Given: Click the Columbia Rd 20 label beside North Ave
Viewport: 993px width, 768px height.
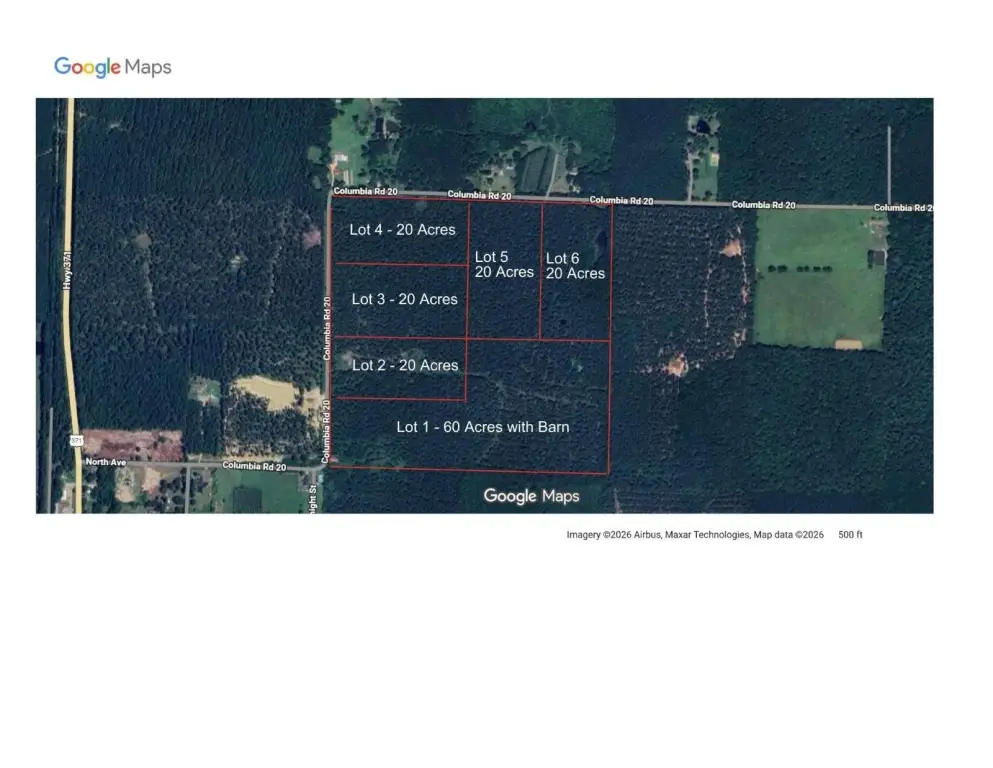Looking at the screenshot, I should click(254, 466).
